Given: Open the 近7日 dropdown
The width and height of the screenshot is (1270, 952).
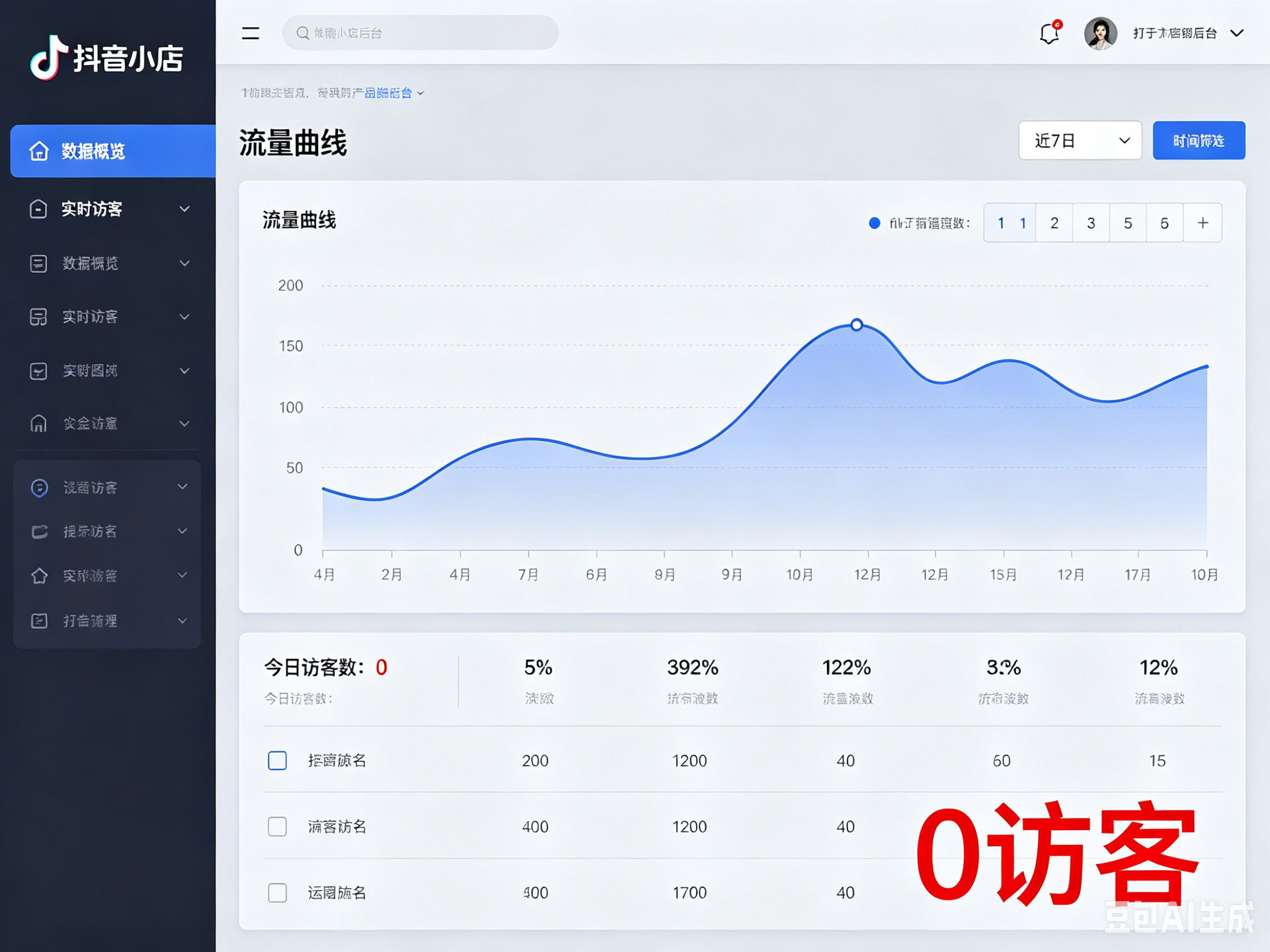Looking at the screenshot, I should coord(1079,141).
